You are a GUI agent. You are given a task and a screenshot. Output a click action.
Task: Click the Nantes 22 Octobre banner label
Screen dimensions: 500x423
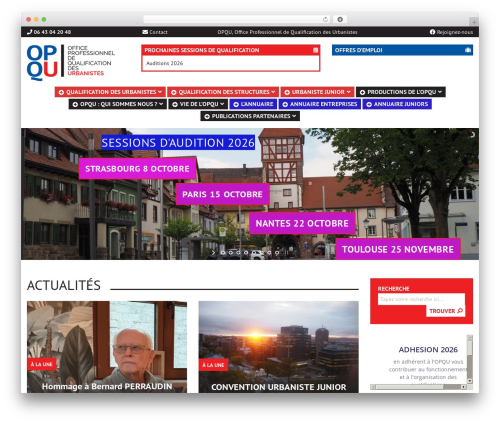302,223
